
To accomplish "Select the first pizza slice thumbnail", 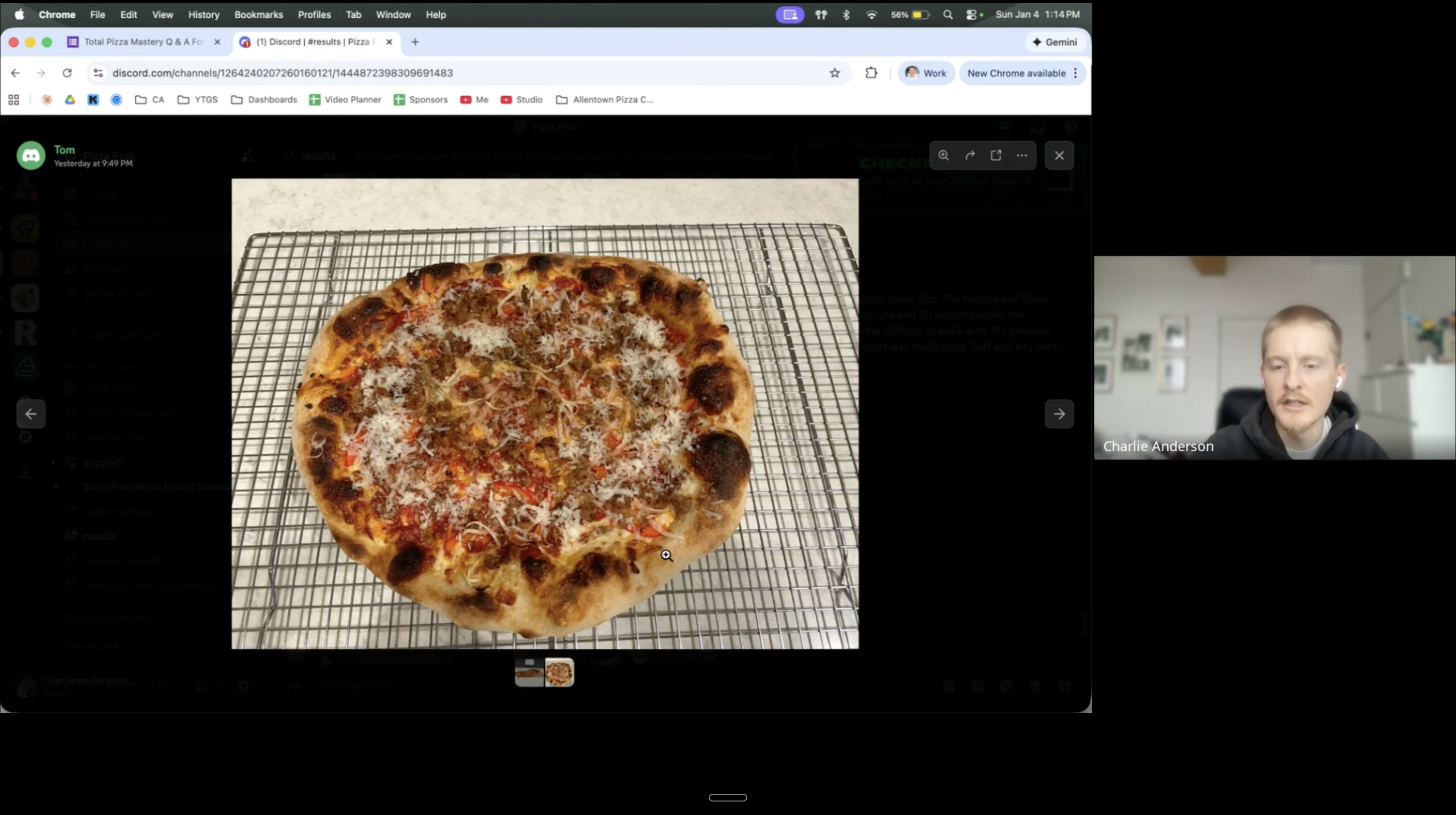I will click(529, 672).
